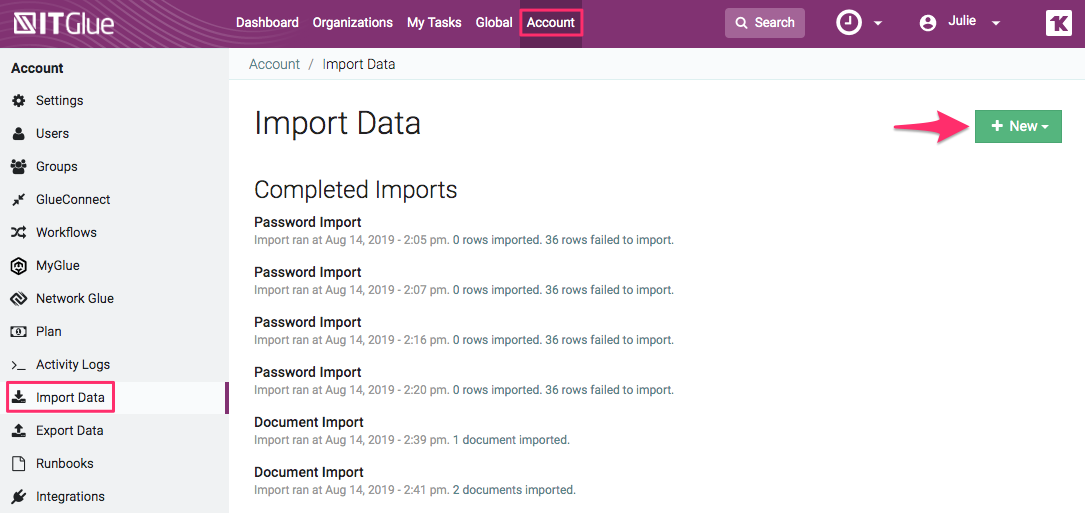Click the Settings gear icon in sidebar
1085x513 pixels.
tap(19, 100)
